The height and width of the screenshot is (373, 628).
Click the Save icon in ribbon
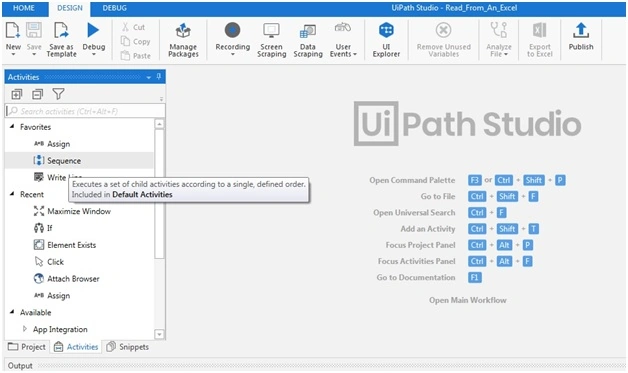tap(34, 30)
